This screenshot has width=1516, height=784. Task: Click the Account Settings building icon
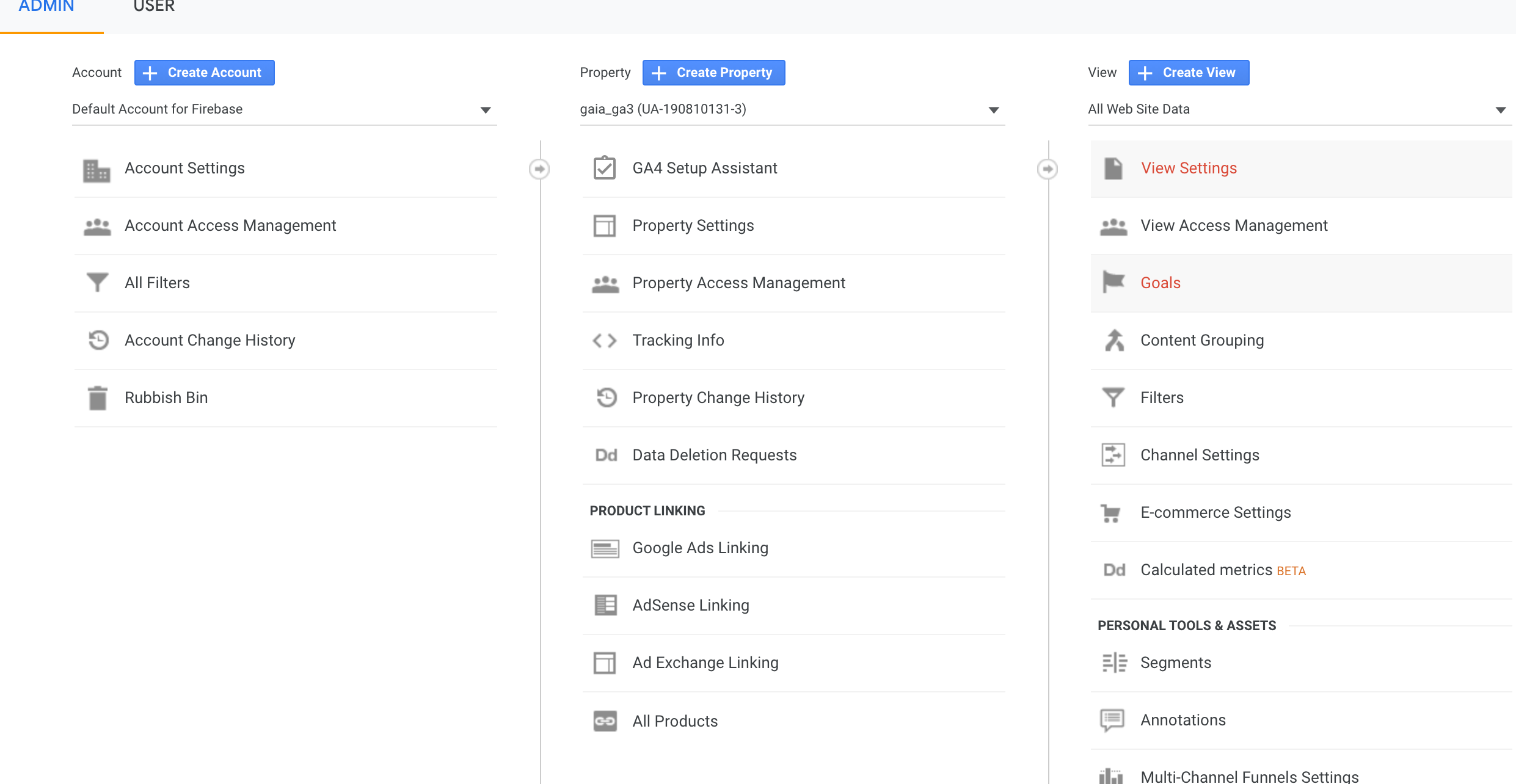click(x=97, y=170)
